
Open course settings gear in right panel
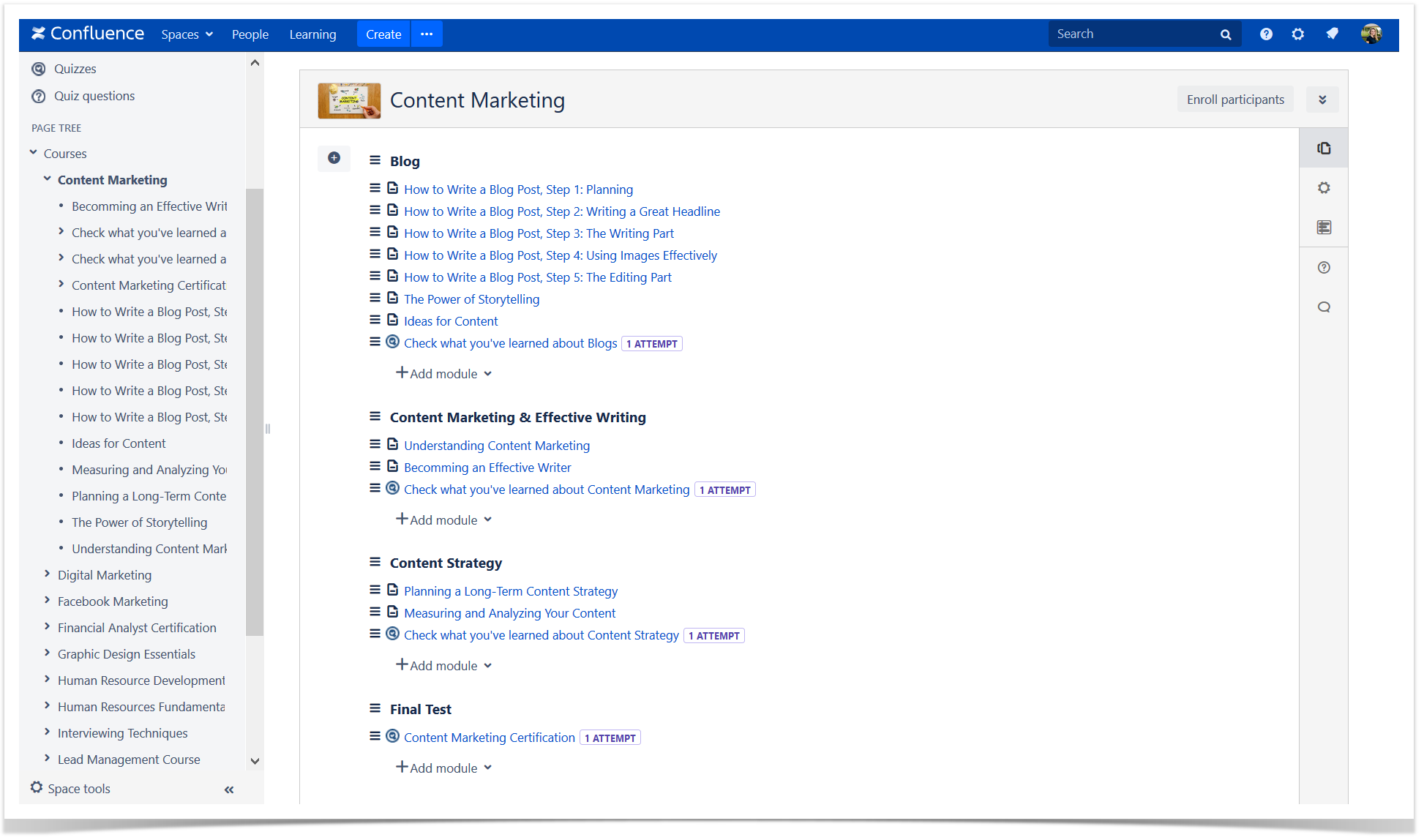[x=1324, y=188]
